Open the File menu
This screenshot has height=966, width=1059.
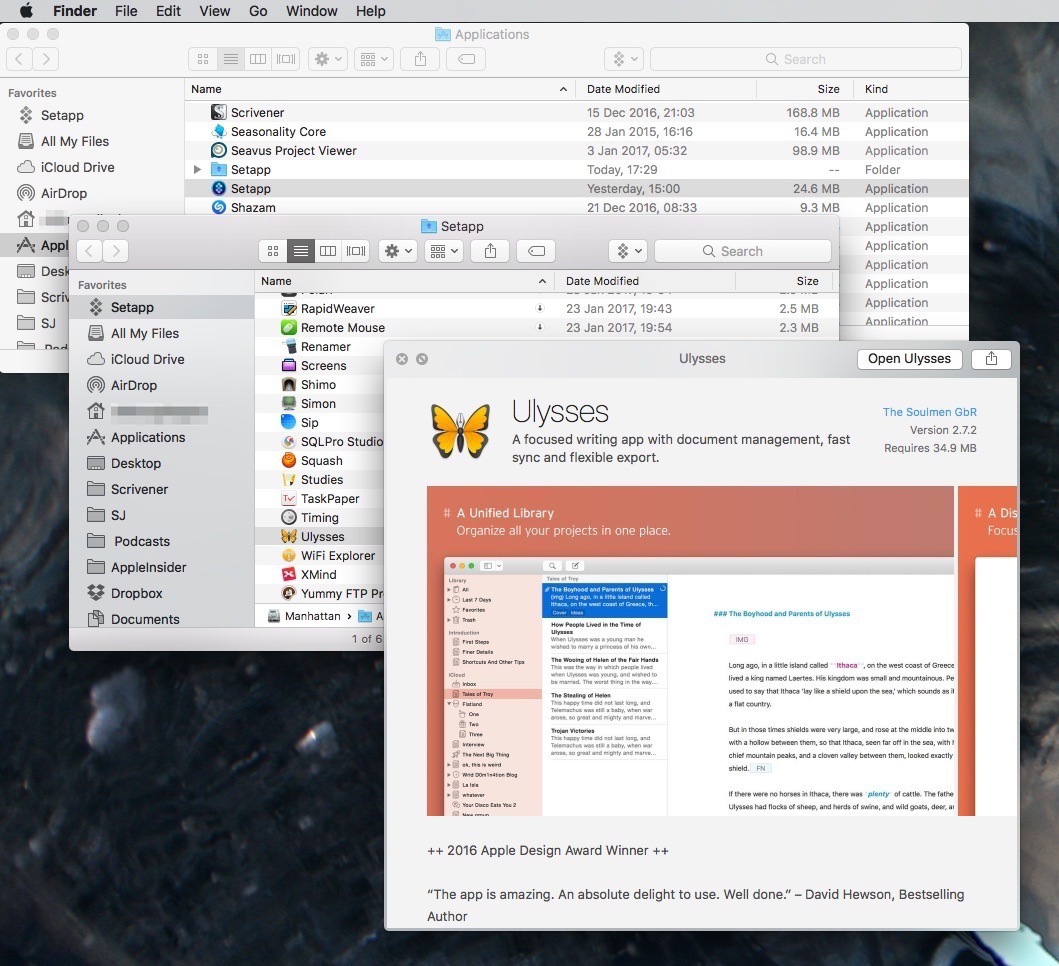click(x=126, y=11)
